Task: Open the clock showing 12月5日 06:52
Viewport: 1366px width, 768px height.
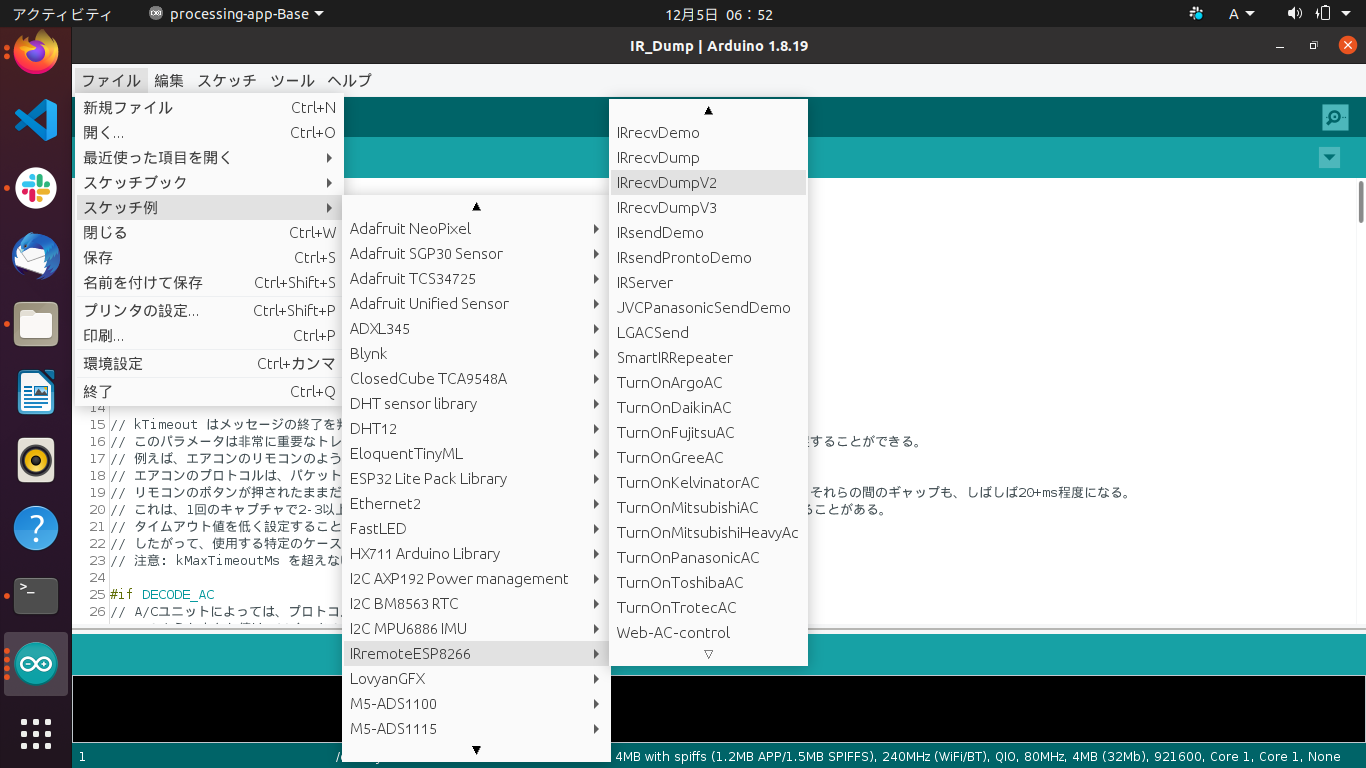Action: (x=719, y=14)
